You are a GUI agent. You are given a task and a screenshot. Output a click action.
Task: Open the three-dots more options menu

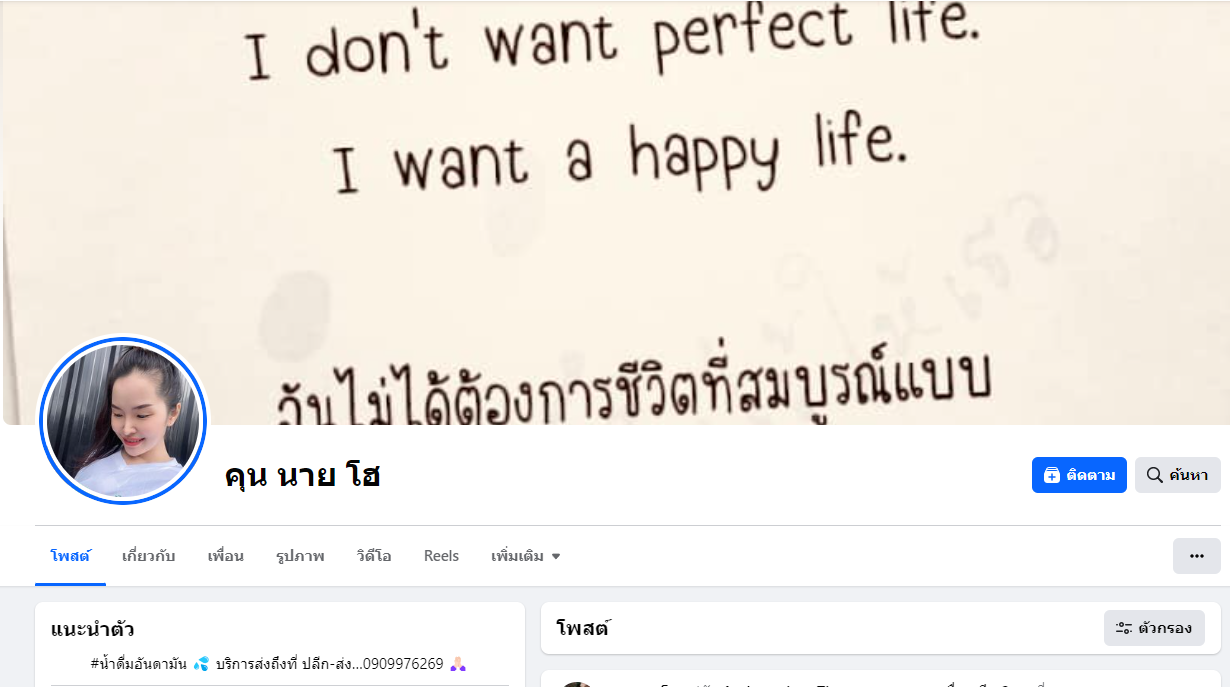pos(1197,556)
